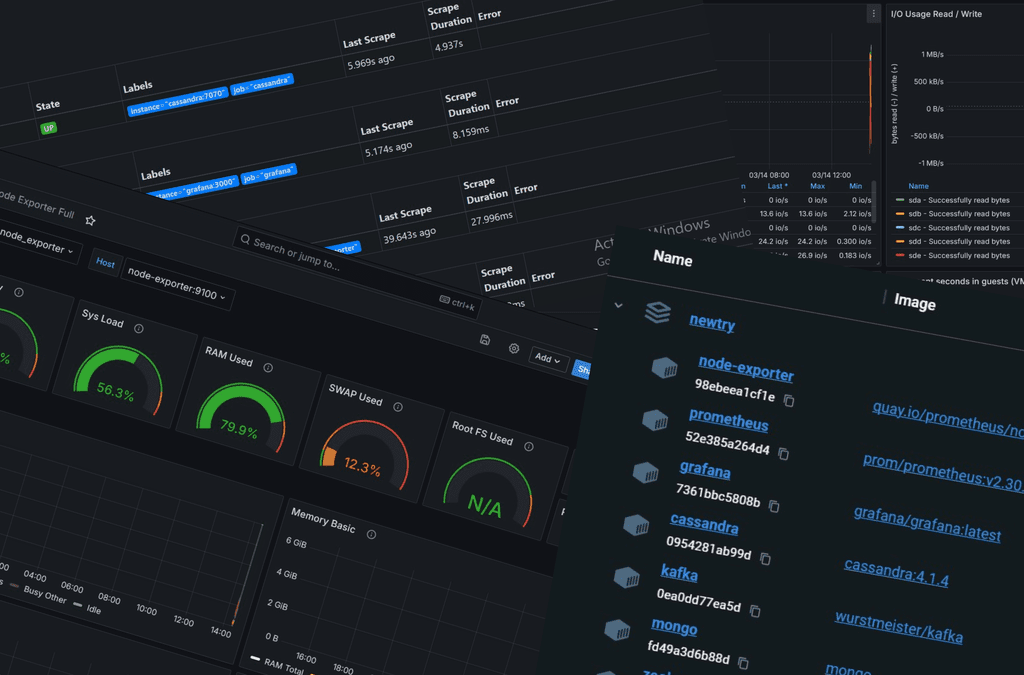The height and width of the screenshot is (675, 1024).
Task: Click Sys Load info icon
Action: click(x=138, y=329)
